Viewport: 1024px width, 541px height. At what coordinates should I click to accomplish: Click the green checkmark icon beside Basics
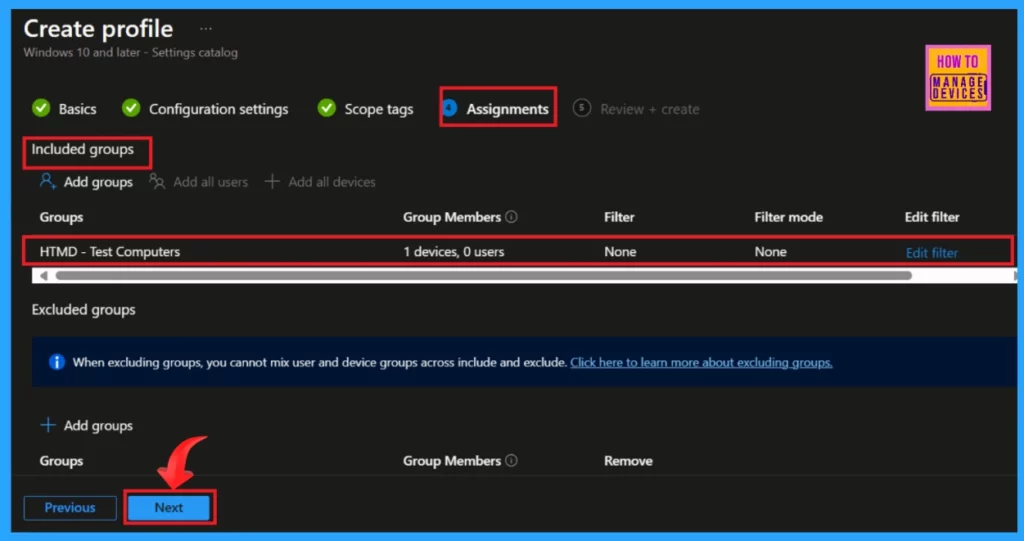[41, 108]
